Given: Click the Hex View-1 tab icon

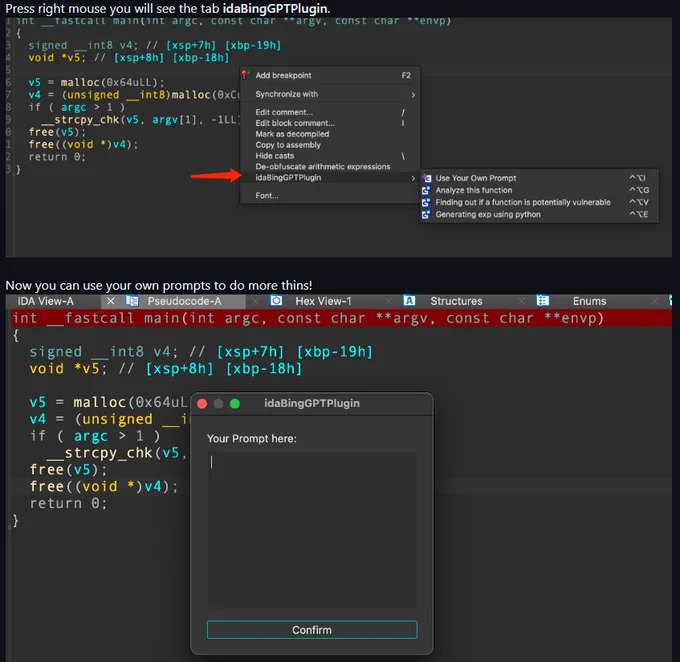Looking at the screenshot, I should (276, 301).
